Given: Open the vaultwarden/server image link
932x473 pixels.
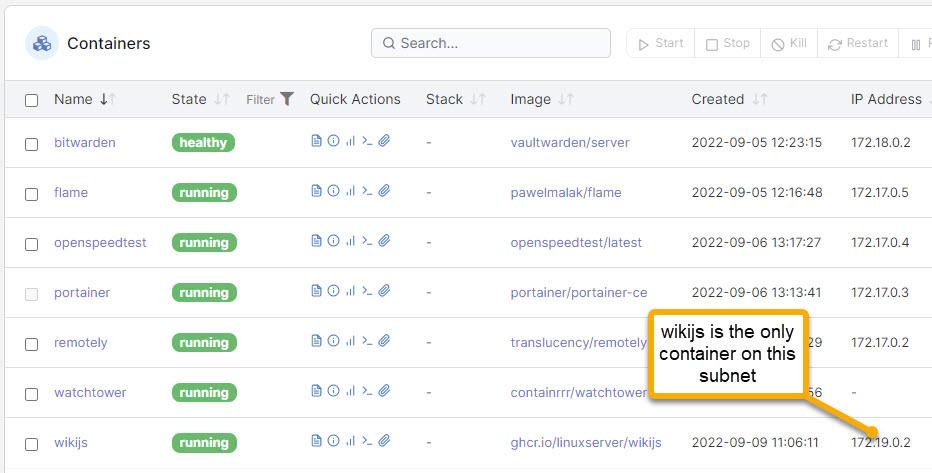Looking at the screenshot, I should pos(569,142).
